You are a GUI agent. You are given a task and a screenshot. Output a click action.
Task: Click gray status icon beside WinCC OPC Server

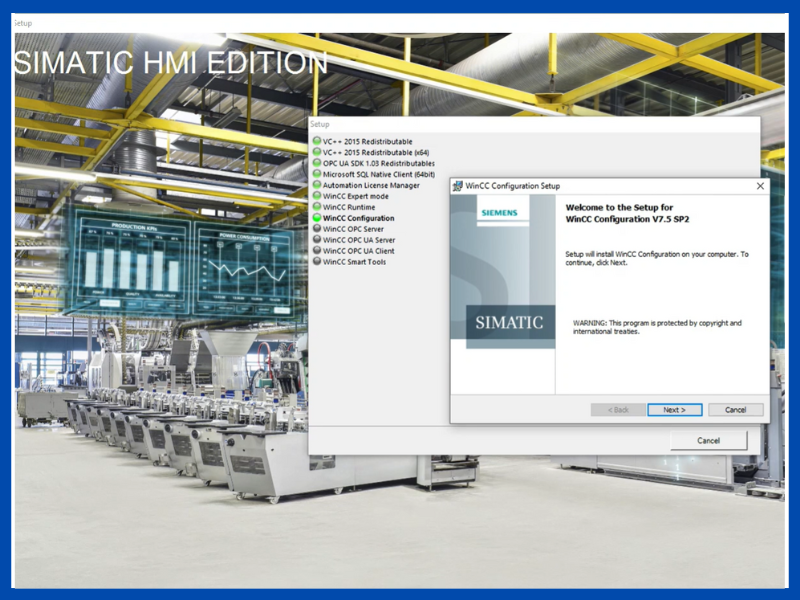[317, 229]
